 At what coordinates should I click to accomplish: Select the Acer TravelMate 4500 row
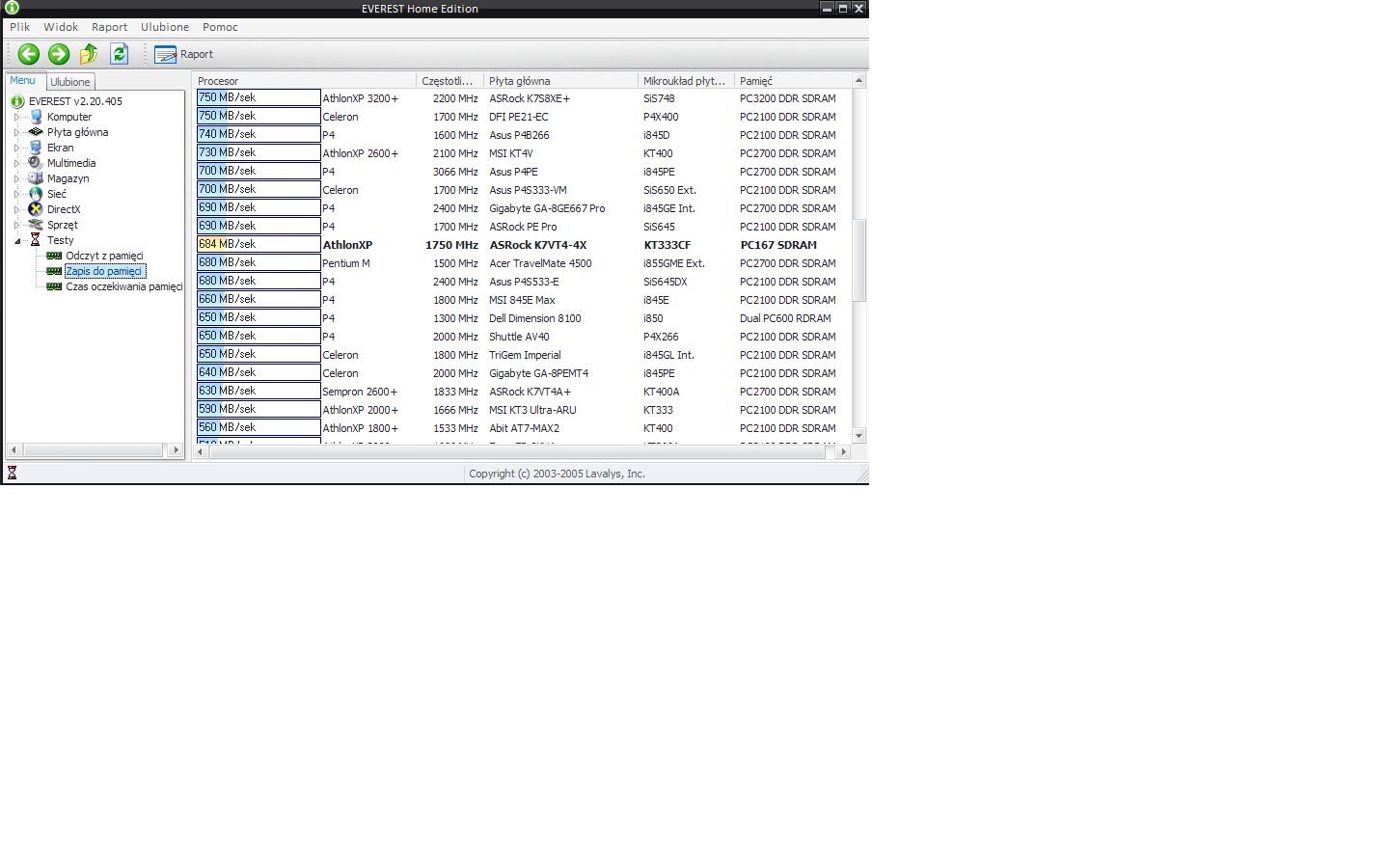(523, 263)
